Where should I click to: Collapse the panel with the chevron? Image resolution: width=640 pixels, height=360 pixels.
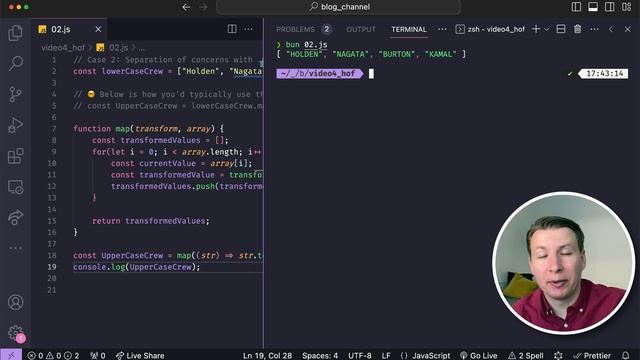[611, 29]
